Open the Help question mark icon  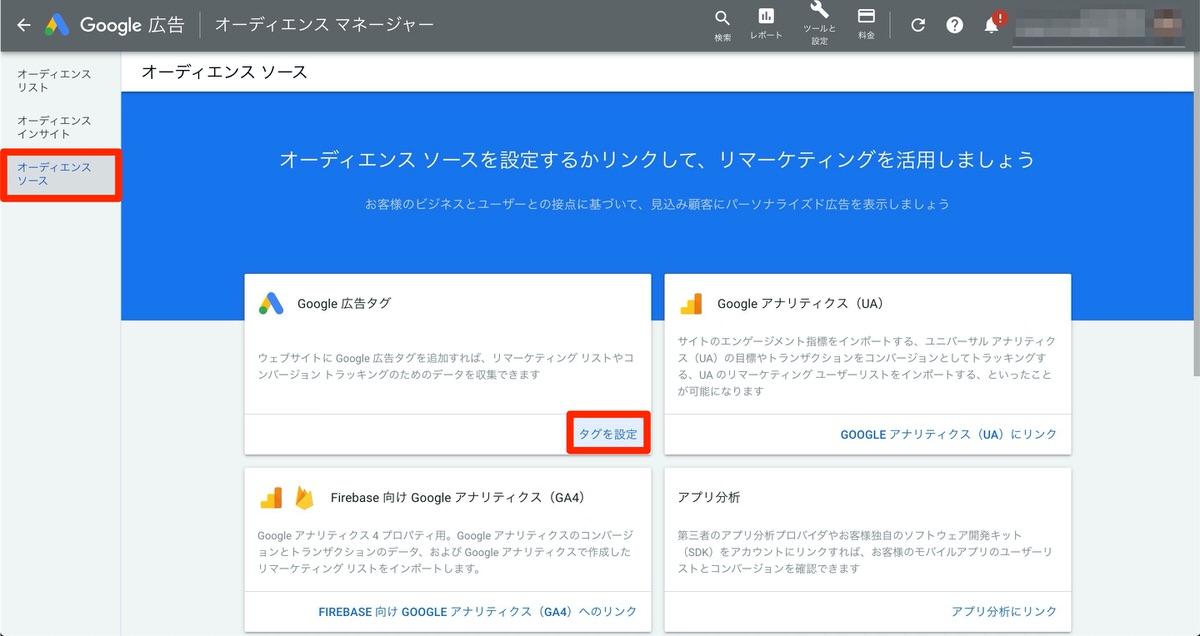[x=955, y=25]
